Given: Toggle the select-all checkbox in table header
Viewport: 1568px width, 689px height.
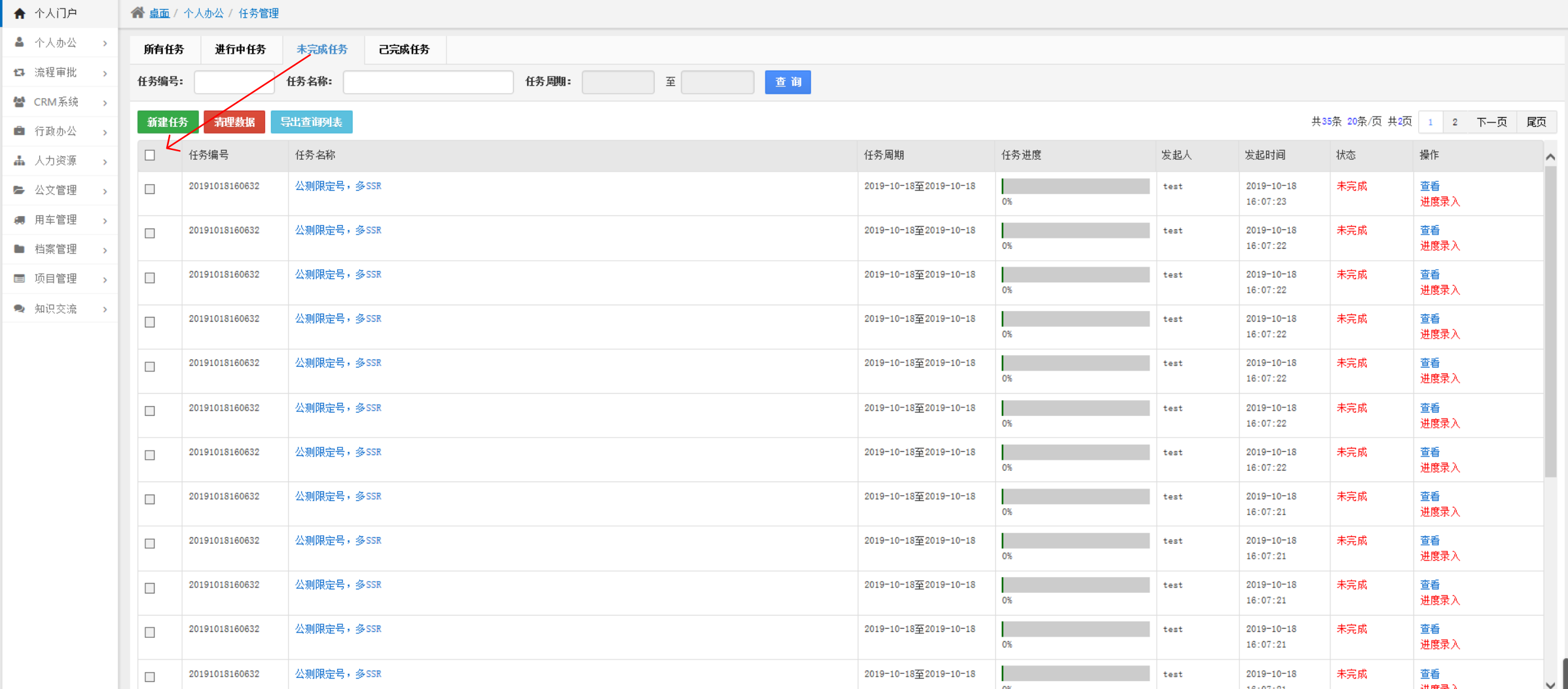Looking at the screenshot, I should tap(150, 155).
